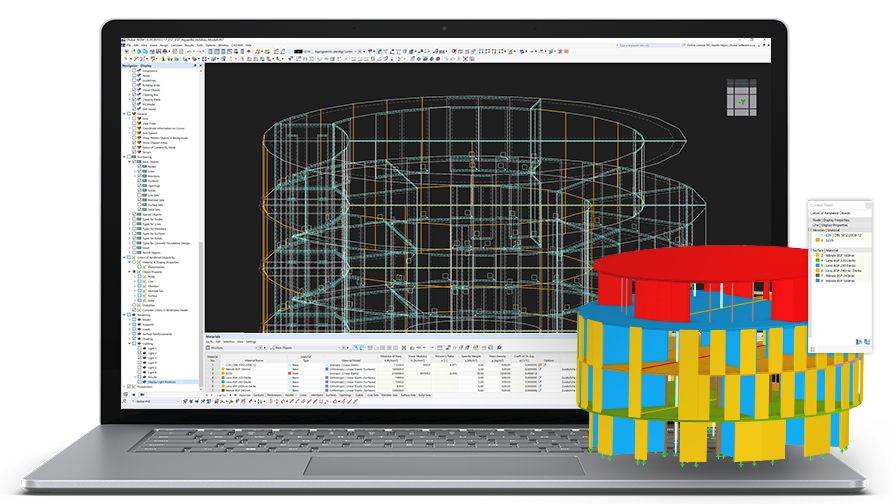Select the Visibilities radio option
This screenshot has height=504, width=896.
click(x=134, y=305)
